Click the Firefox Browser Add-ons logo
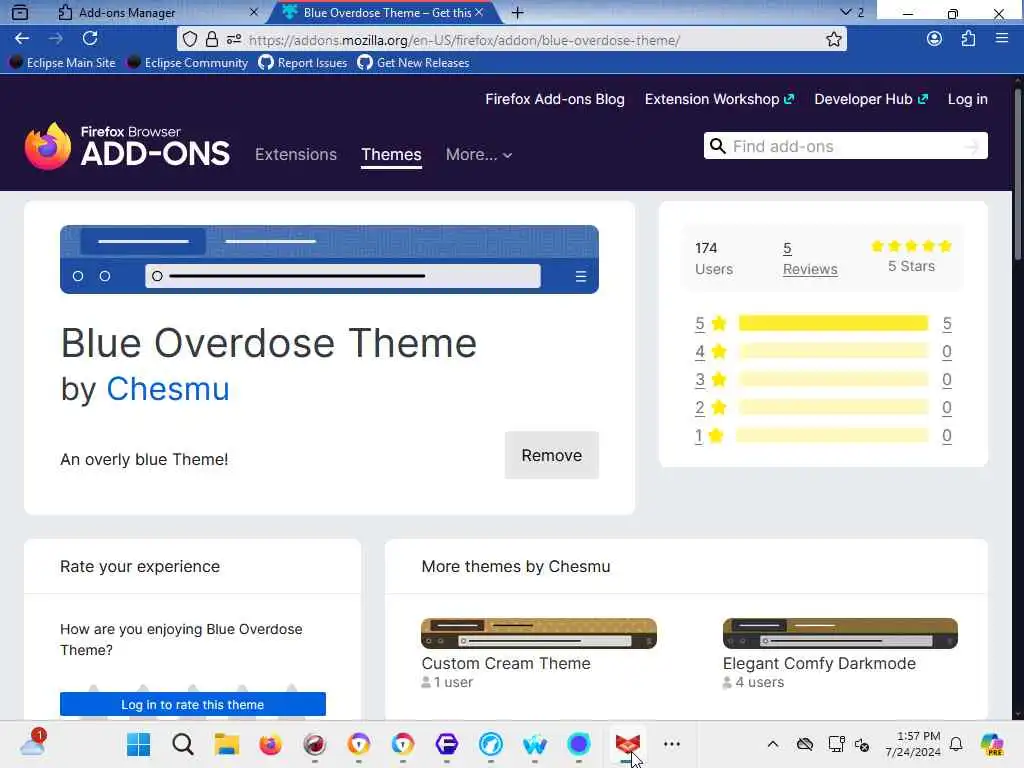This screenshot has height=768, width=1024. point(127,146)
